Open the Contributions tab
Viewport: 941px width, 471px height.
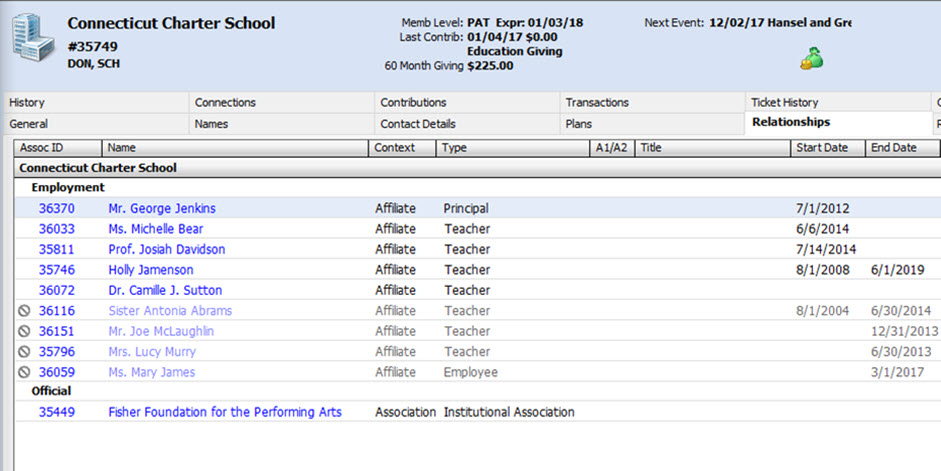tap(413, 102)
